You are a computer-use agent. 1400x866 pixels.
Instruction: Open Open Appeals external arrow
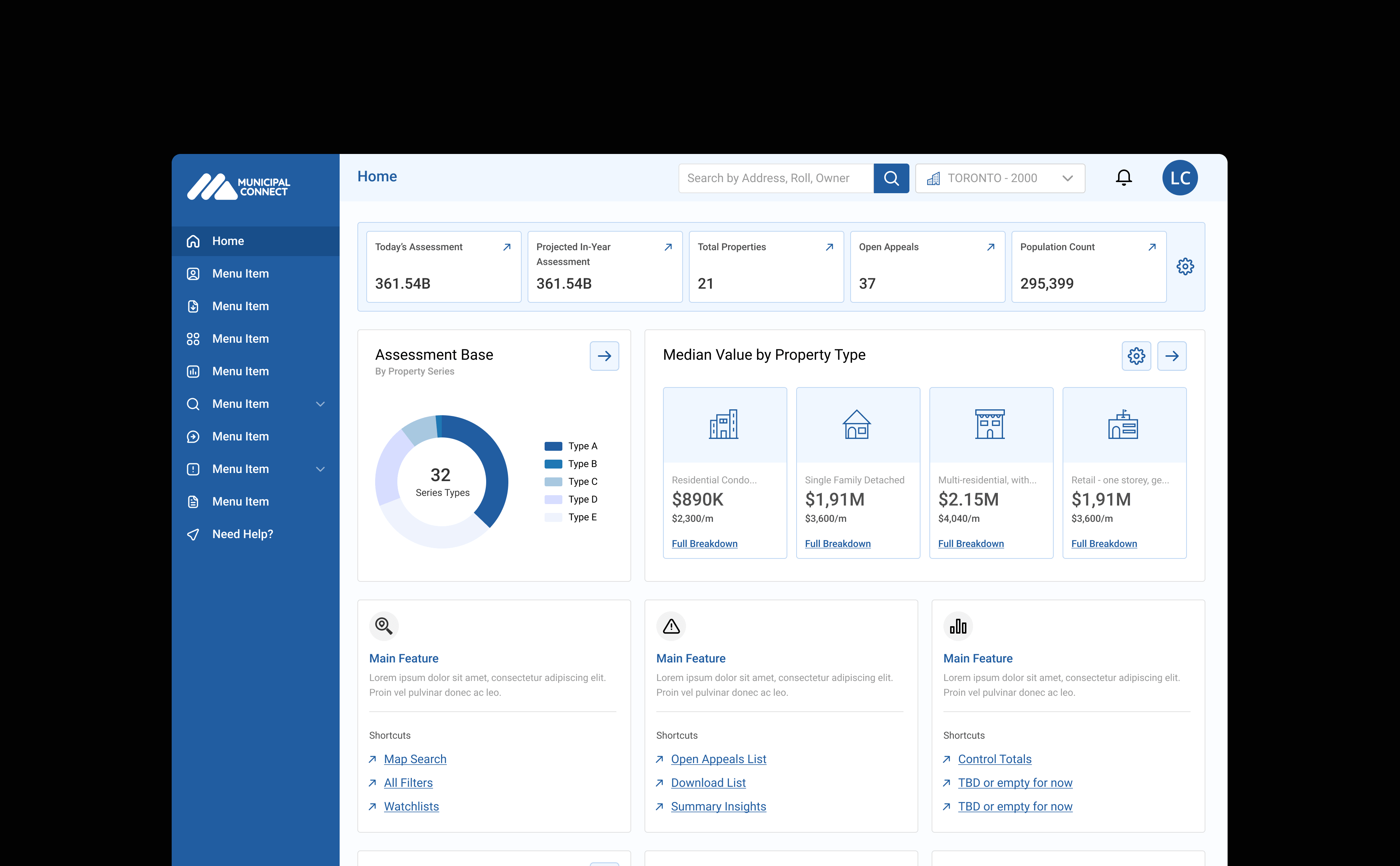coord(990,247)
